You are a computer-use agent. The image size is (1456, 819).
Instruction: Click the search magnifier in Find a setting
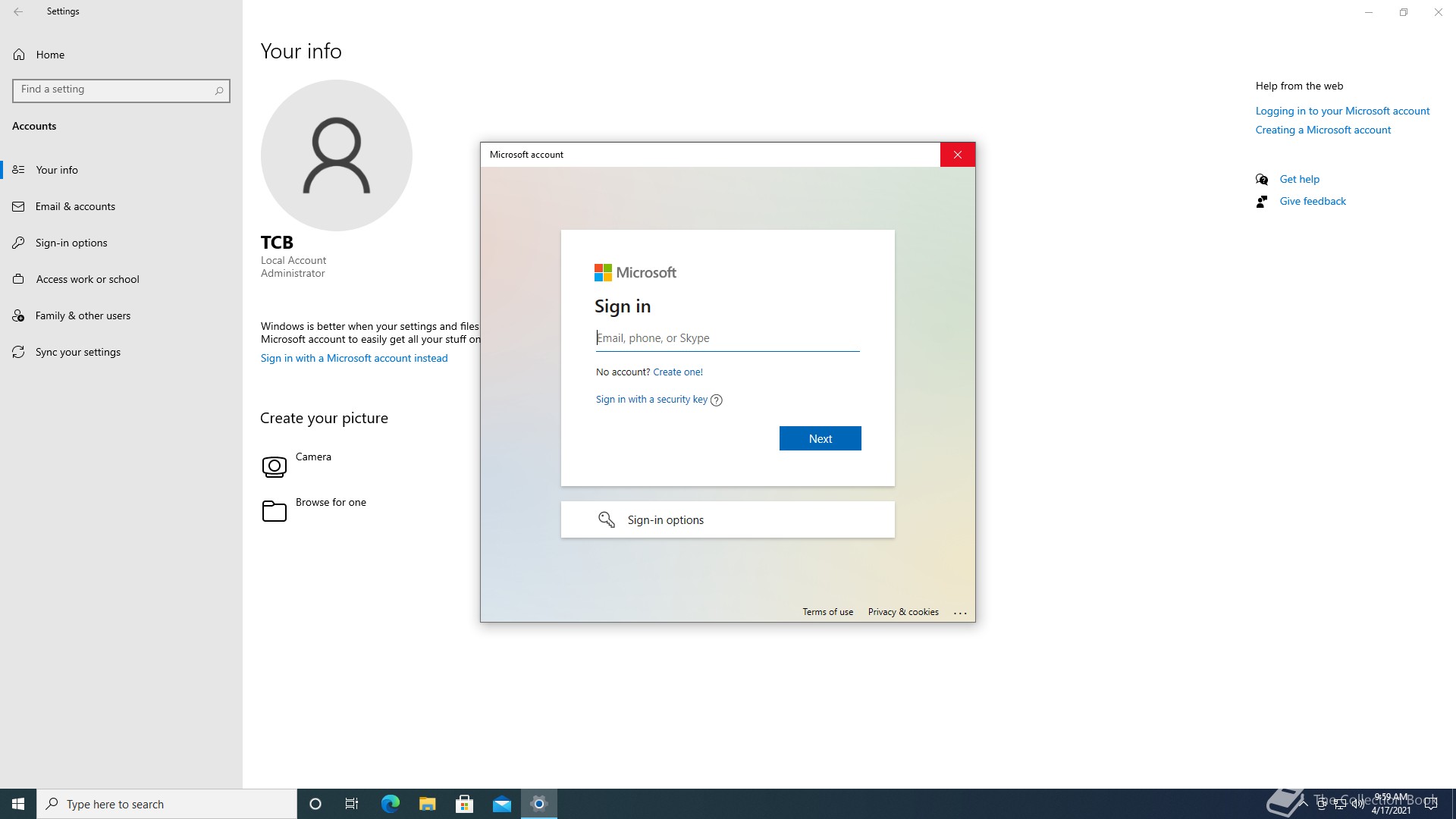pyautogui.click(x=219, y=90)
